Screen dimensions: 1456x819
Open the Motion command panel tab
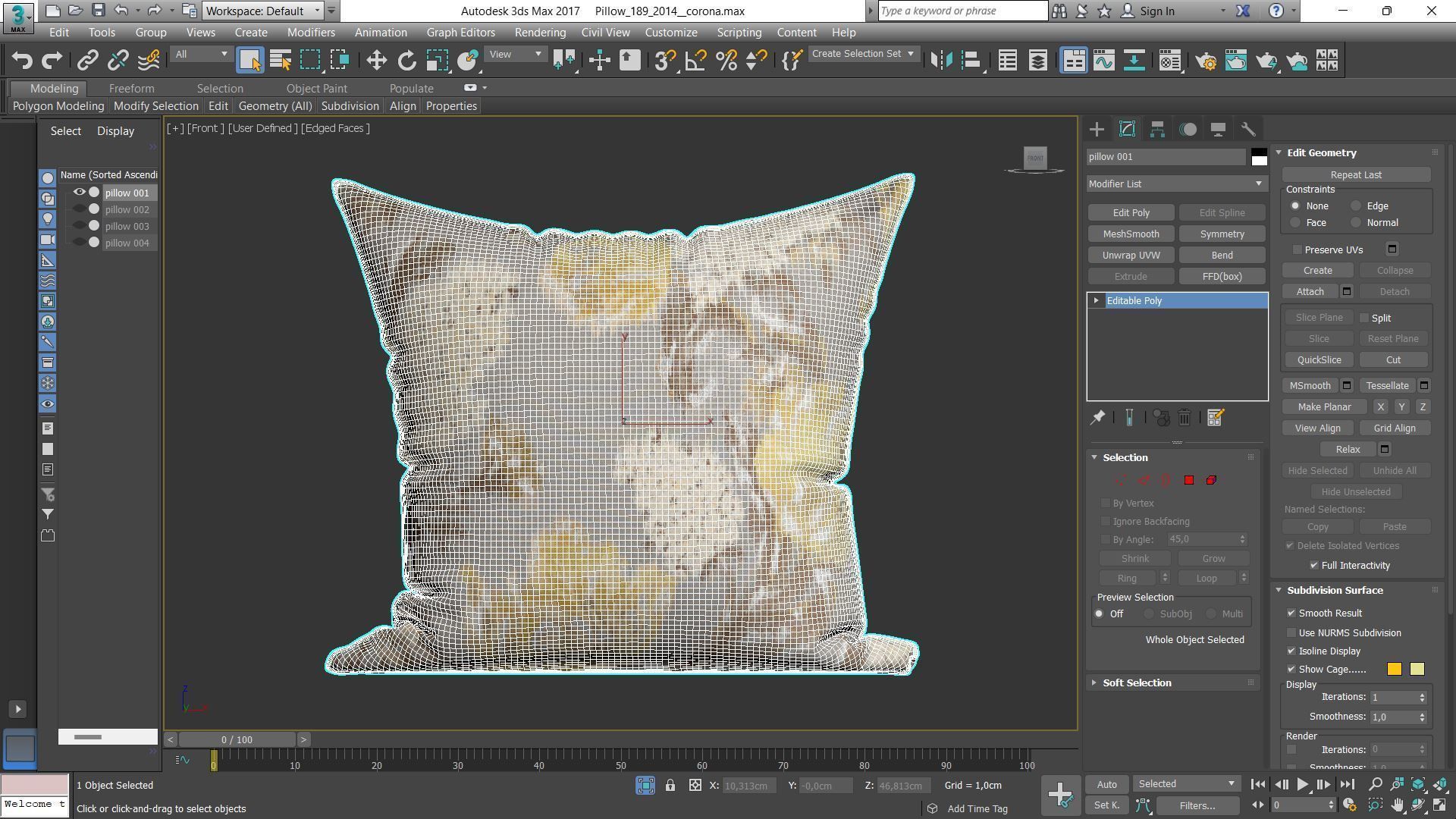coord(1188,129)
